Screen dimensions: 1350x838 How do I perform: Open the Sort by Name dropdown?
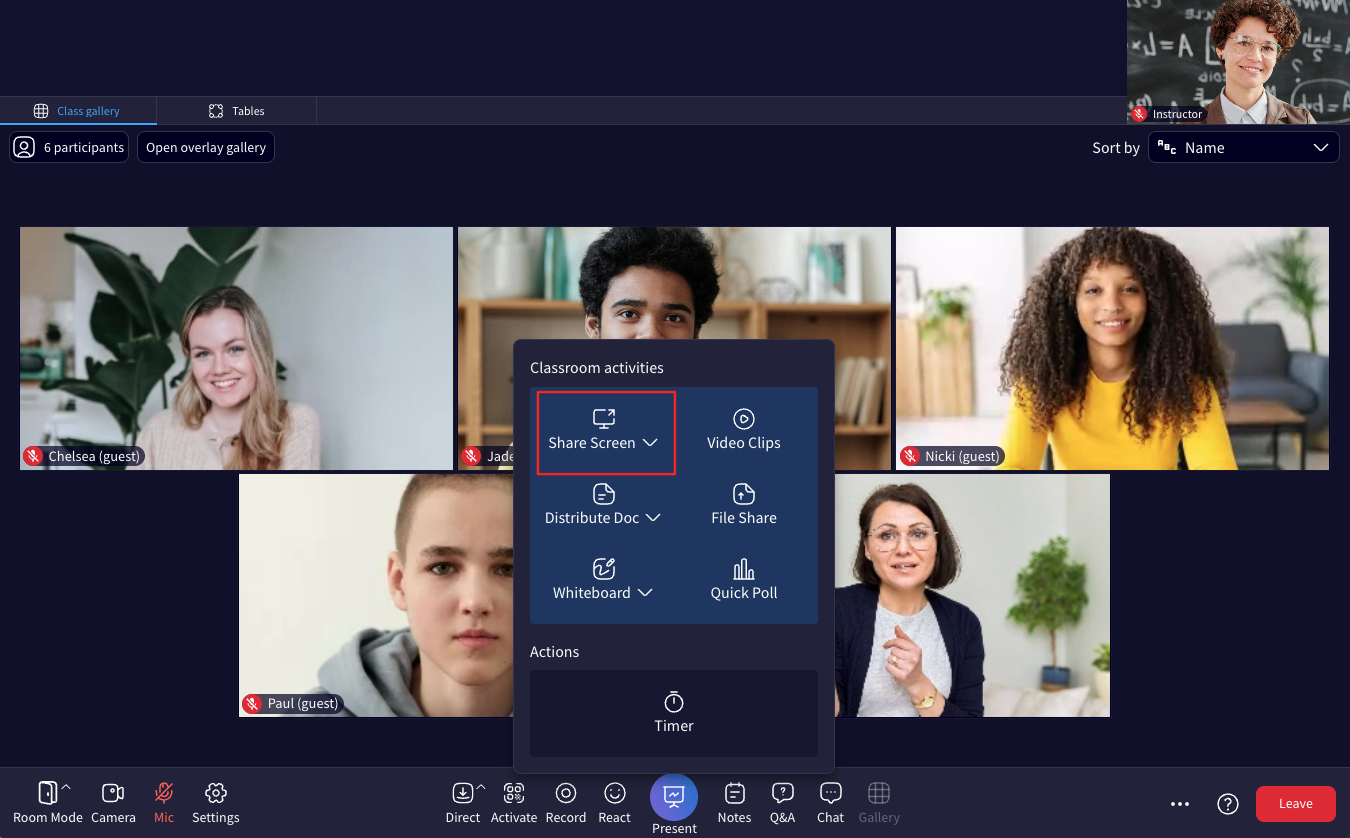[1243, 147]
